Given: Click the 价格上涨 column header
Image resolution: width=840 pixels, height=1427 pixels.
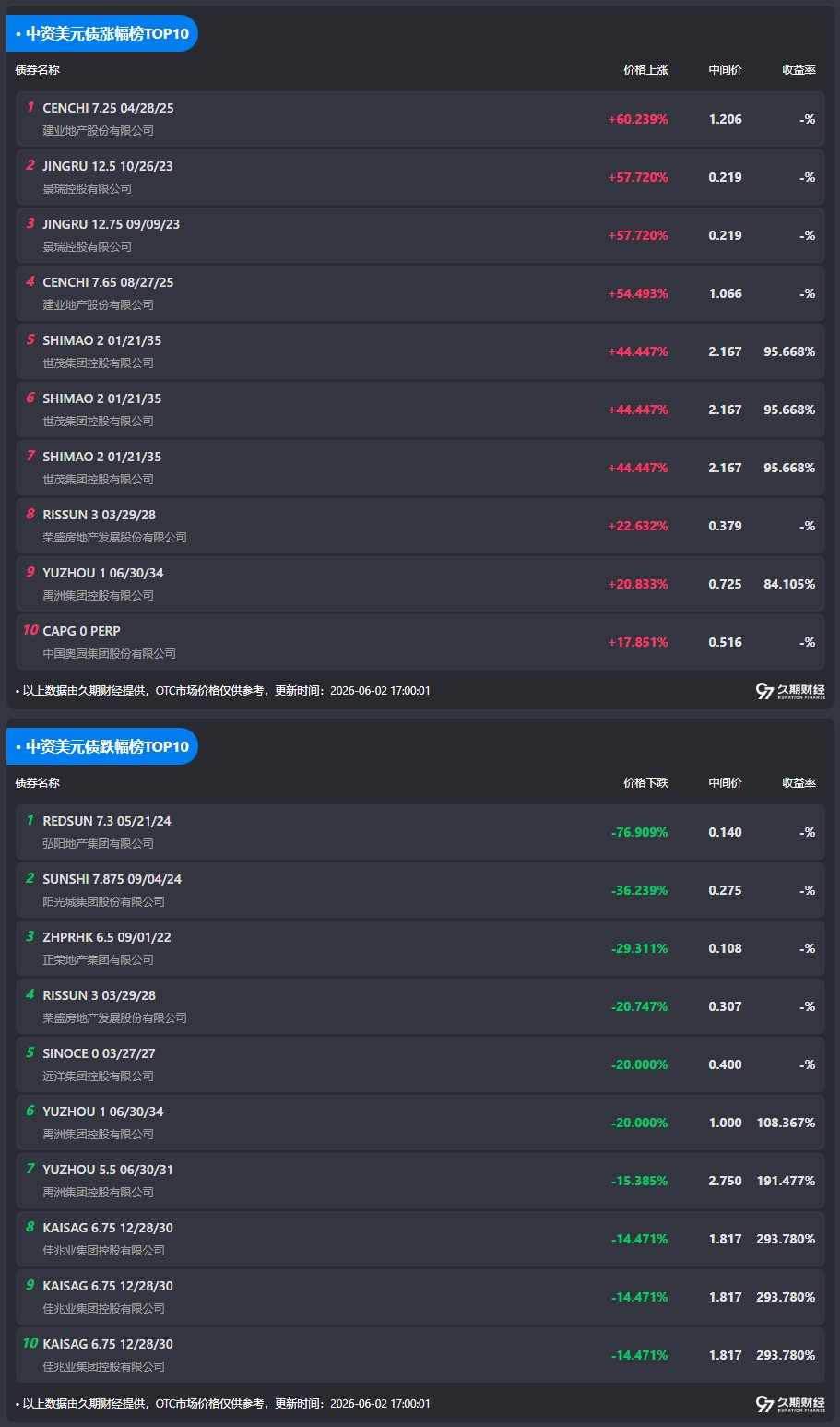Looking at the screenshot, I should [645, 70].
